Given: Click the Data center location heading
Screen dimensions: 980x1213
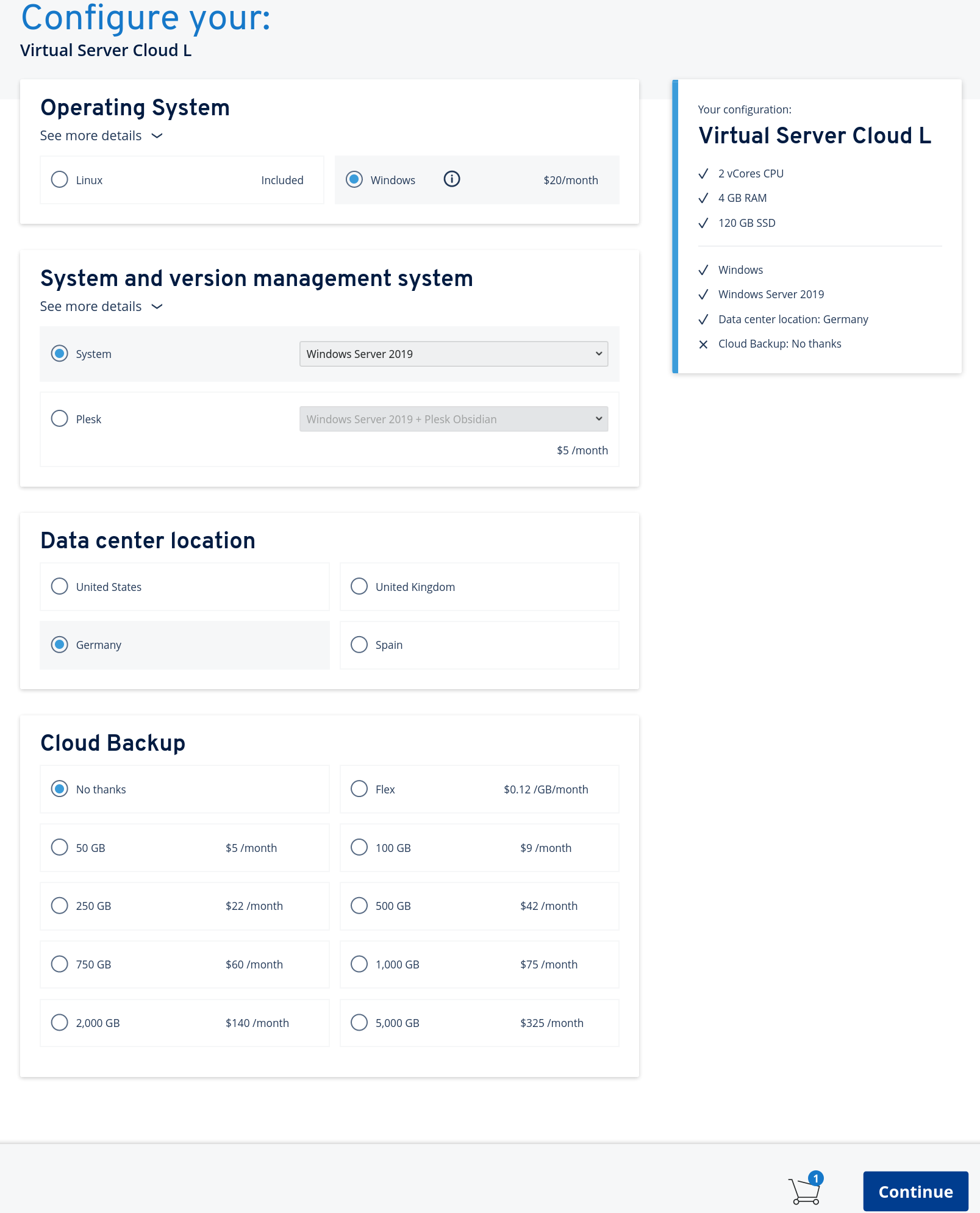Looking at the screenshot, I should click(148, 540).
